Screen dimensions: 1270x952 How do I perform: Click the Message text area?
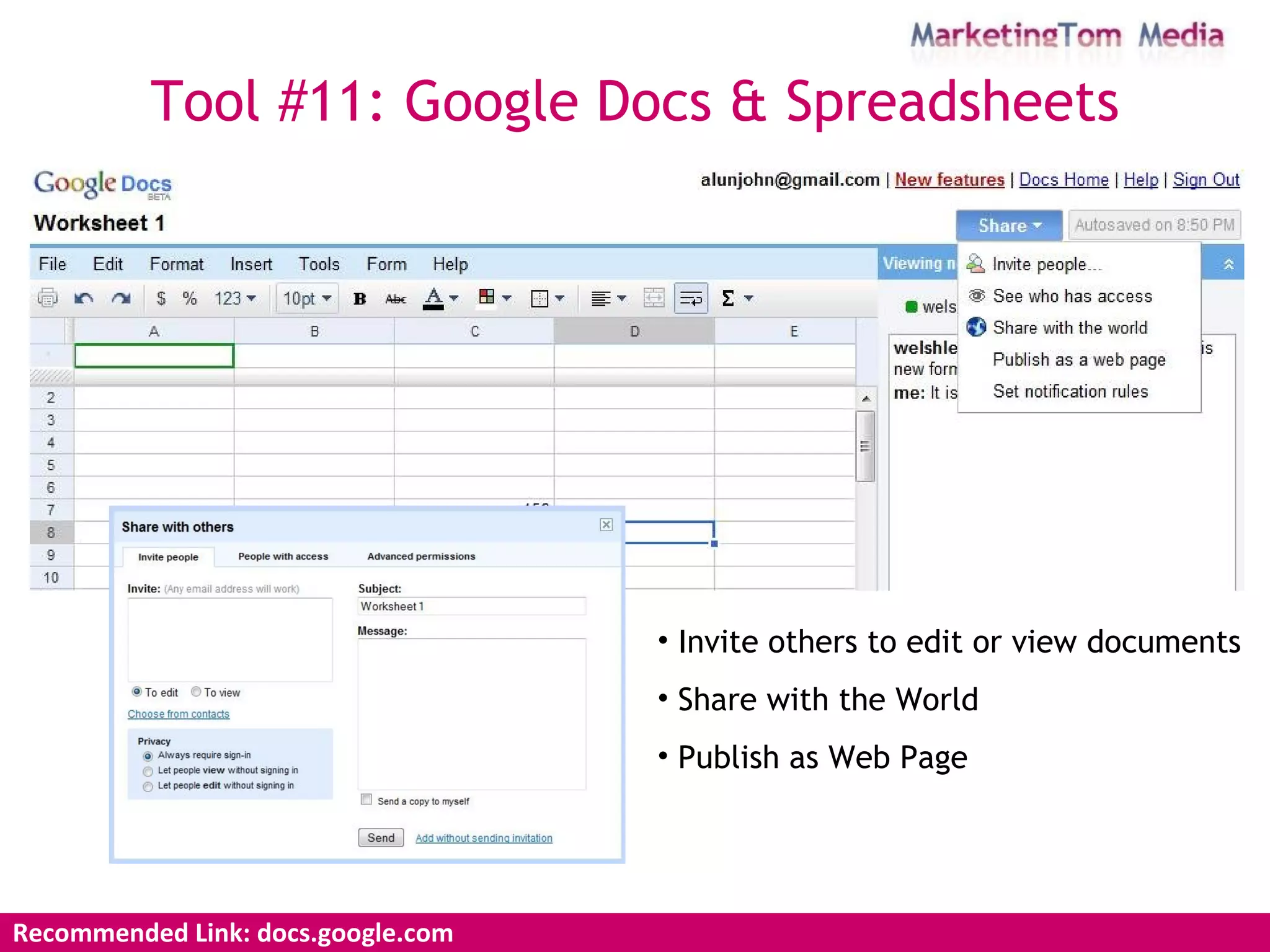472,714
